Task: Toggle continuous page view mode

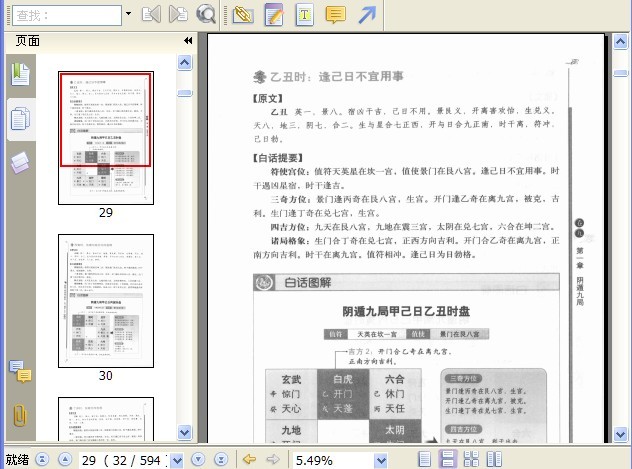Action: (x=447, y=459)
